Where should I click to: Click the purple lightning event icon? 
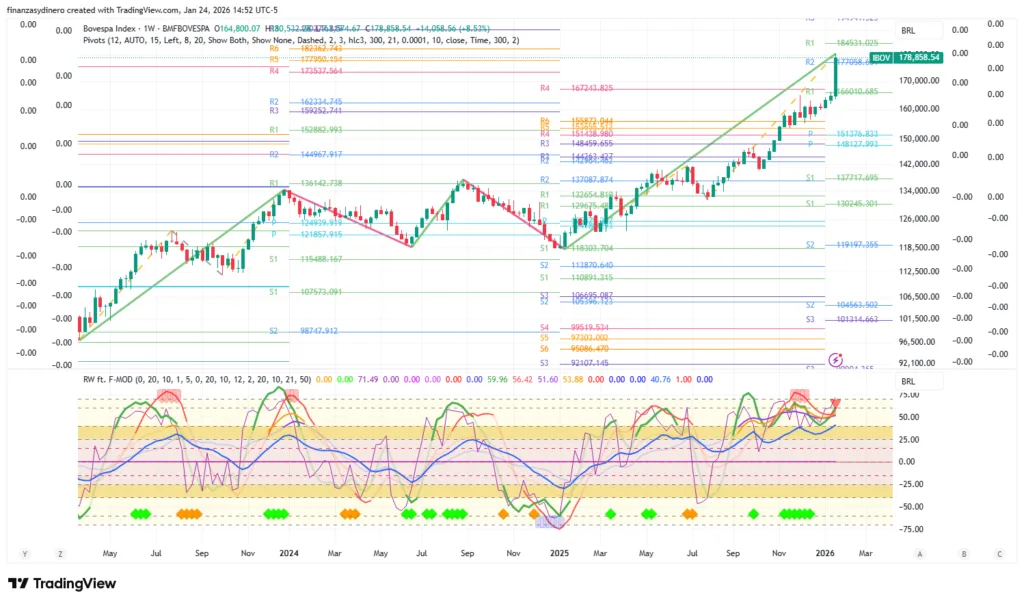pyautogui.click(x=836, y=359)
